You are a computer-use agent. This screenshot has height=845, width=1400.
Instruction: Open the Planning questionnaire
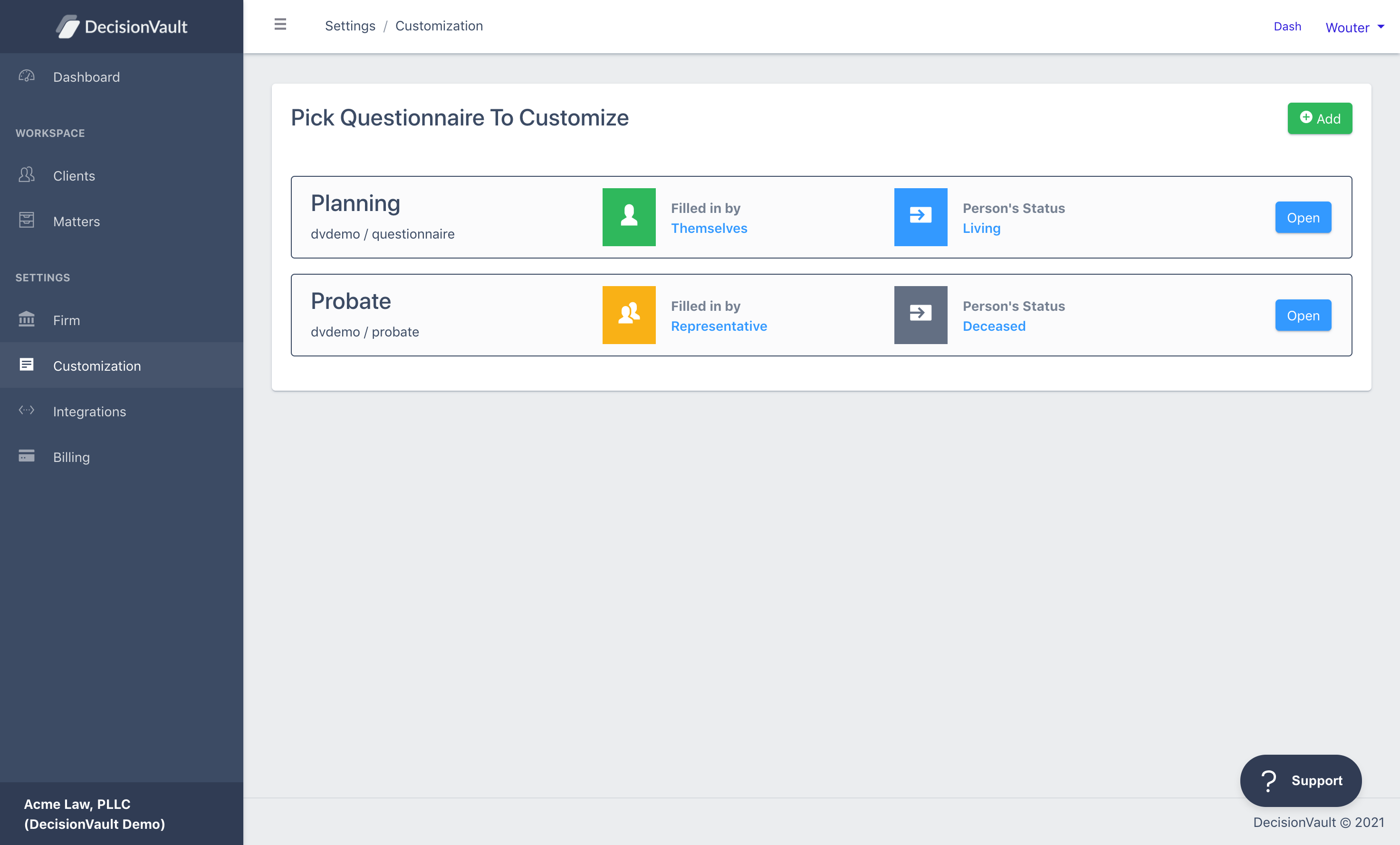tap(1302, 217)
